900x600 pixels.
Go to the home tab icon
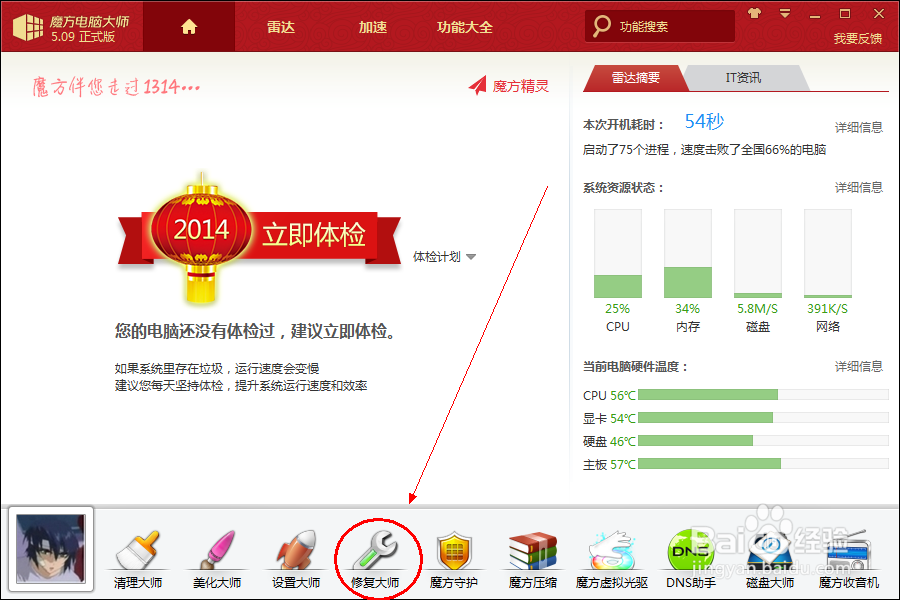pyautogui.click(x=189, y=26)
